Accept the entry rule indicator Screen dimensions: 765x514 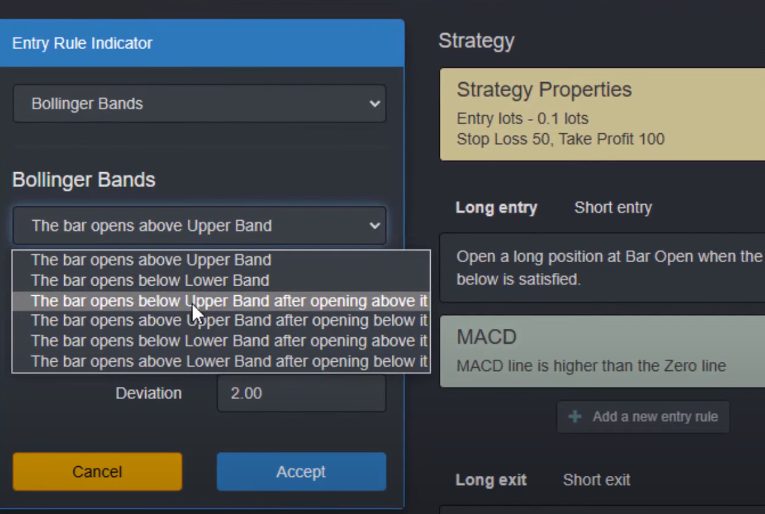(302, 472)
